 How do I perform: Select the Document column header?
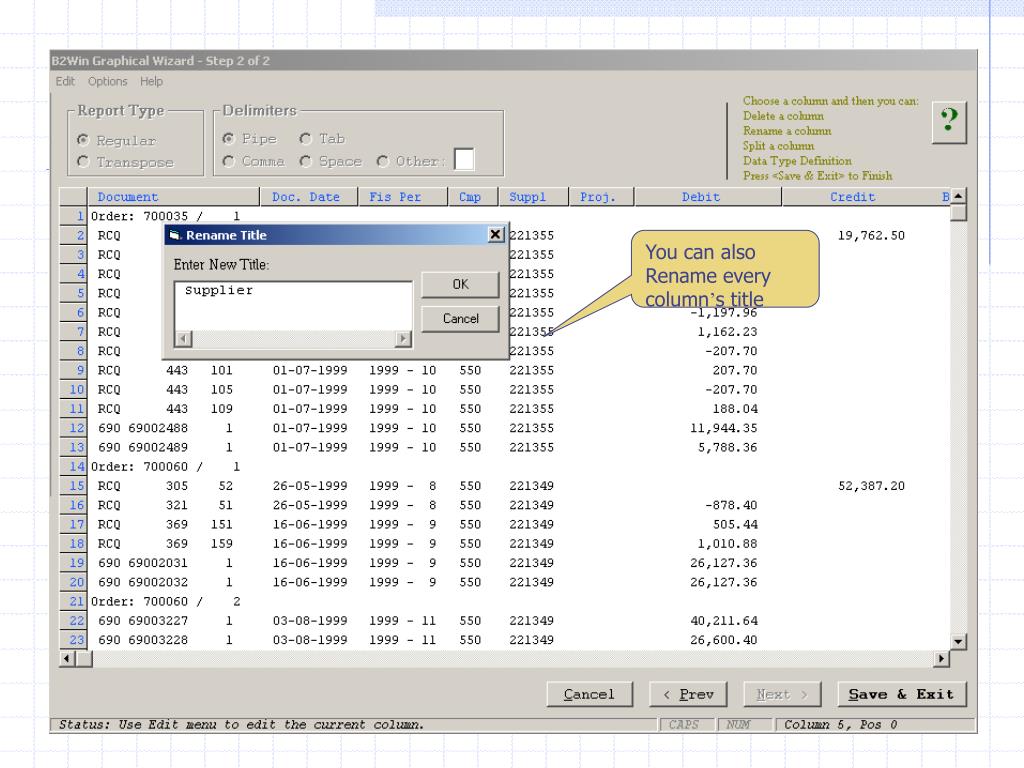[173, 197]
